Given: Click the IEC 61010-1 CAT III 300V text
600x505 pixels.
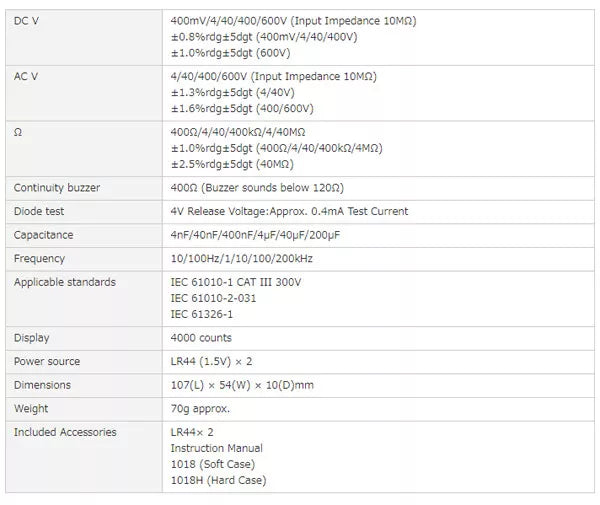Looking at the screenshot, I should tap(236, 282).
